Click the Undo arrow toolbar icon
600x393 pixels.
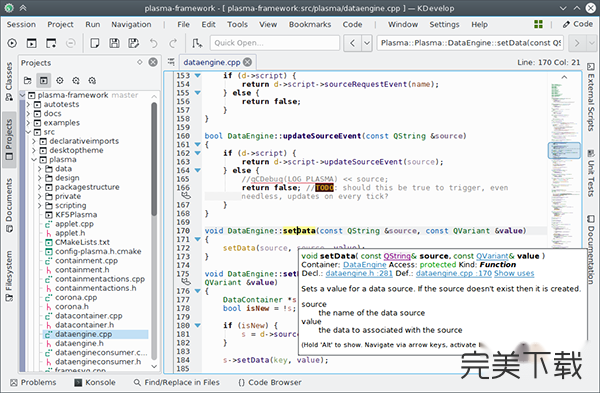[x=153, y=43]
